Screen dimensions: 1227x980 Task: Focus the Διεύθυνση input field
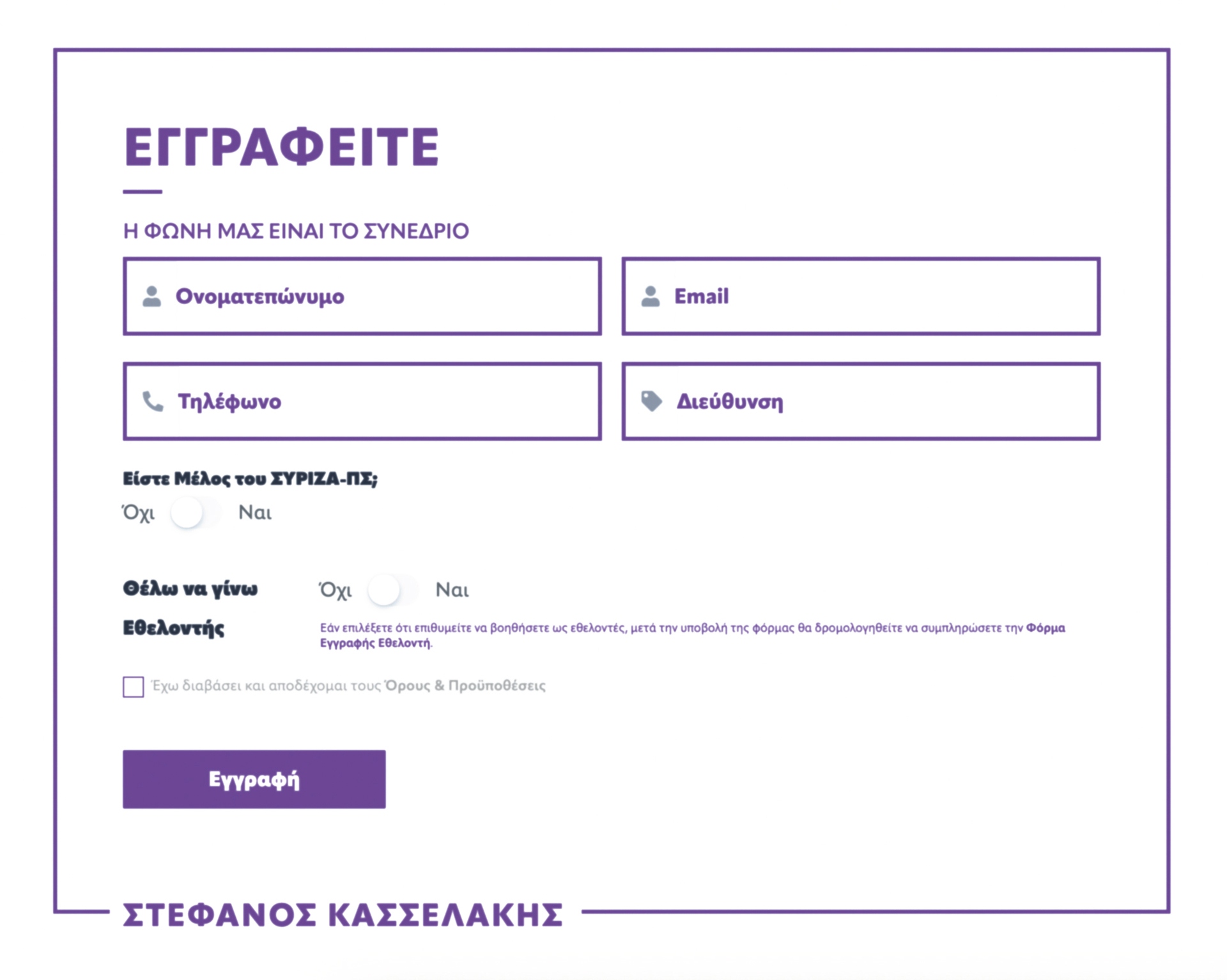pyautogui.click(x=860, y=401)
